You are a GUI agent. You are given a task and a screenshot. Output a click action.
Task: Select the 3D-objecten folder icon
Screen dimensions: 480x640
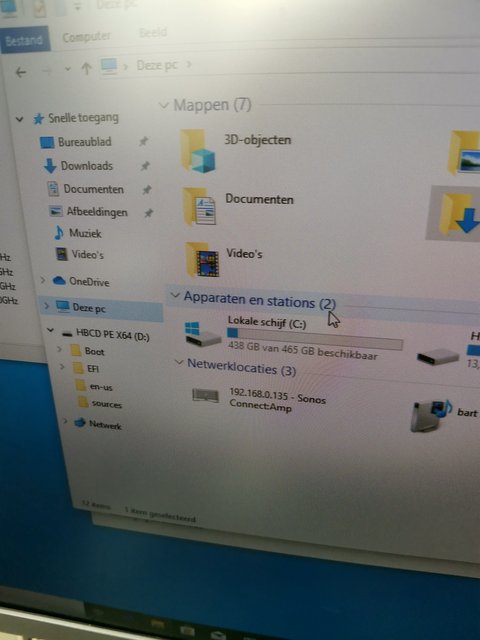pyautogui.click(x=198, y=151)
